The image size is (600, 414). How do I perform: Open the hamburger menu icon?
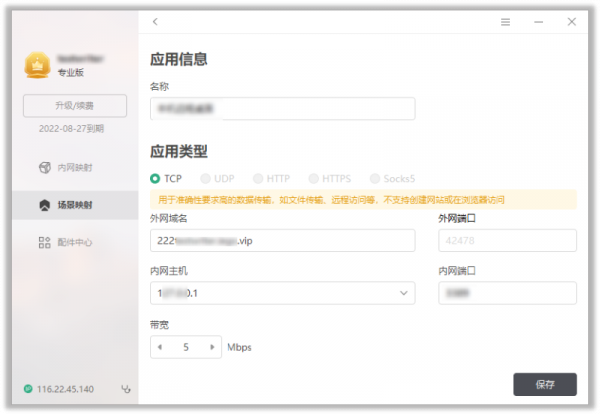506,21
